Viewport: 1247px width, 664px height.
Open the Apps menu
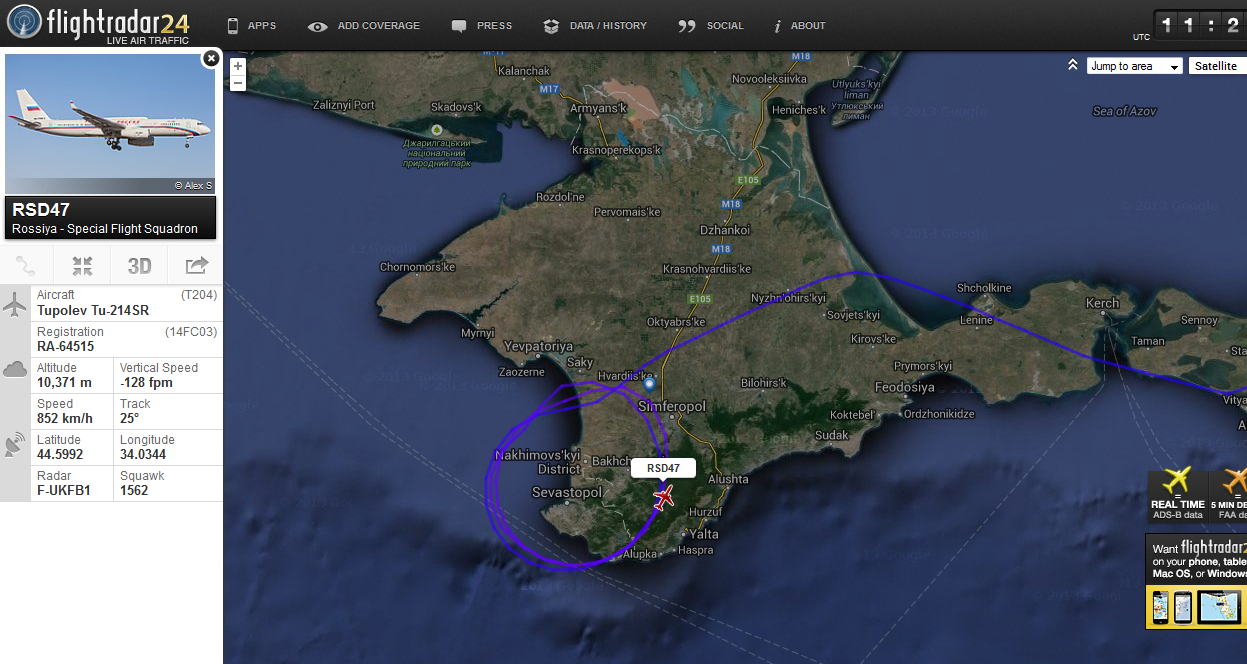pyautogui.click(x=252, y=26)
